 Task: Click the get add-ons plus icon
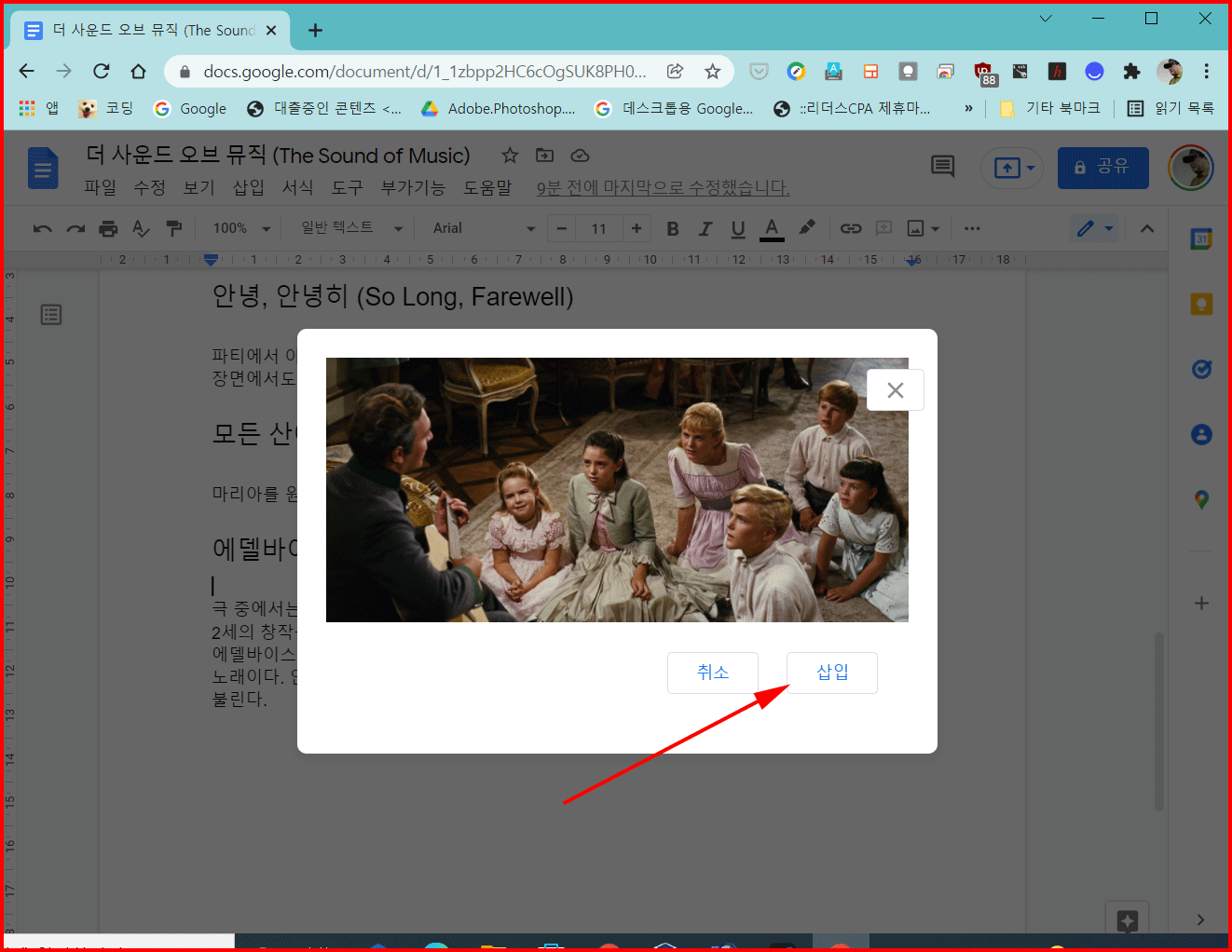pos(1202,604)
